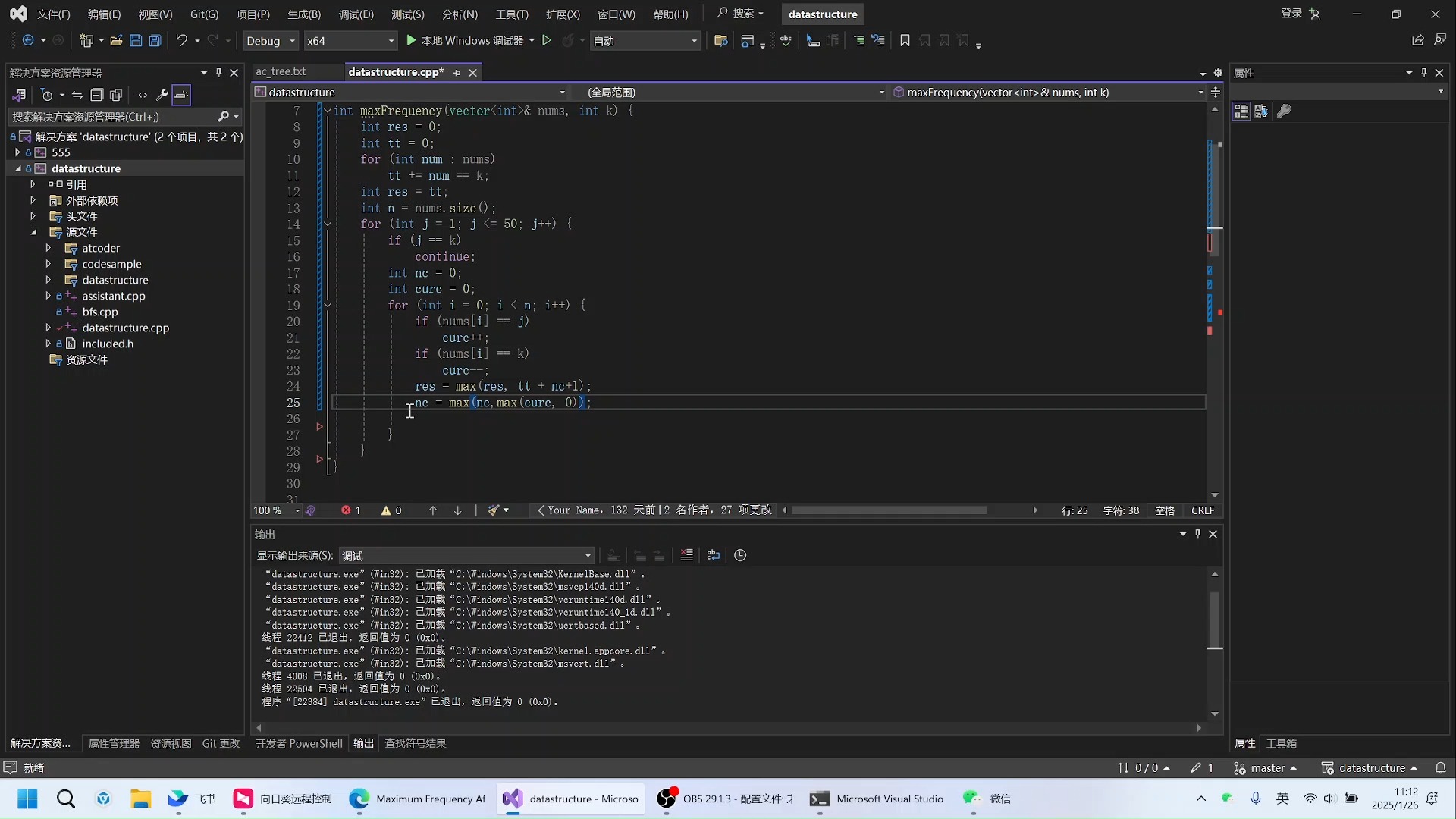The image size is (1456, 819).
Task: Click the Output window vertical scrollbar thumb
Action: tap(1215, 621)
